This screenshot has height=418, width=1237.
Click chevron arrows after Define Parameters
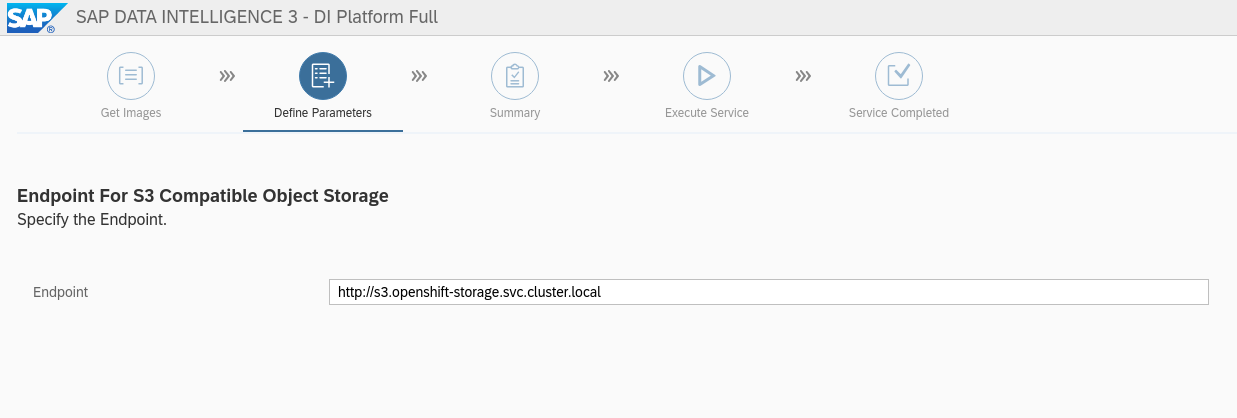point(419,75)
